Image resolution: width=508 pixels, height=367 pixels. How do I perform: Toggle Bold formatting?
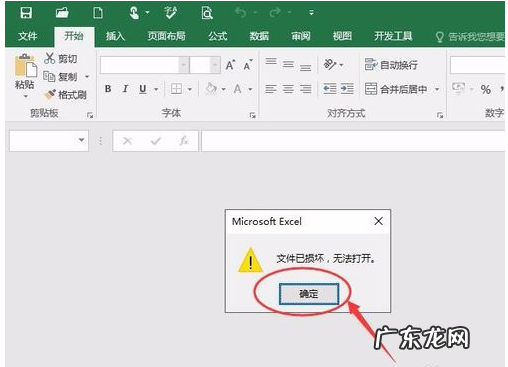click(108, 89)
